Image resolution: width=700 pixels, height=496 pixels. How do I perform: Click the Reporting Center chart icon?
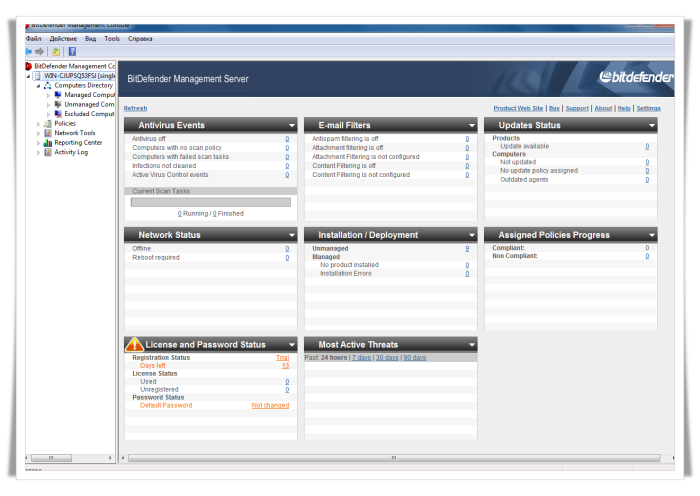[x=48, y=143]
